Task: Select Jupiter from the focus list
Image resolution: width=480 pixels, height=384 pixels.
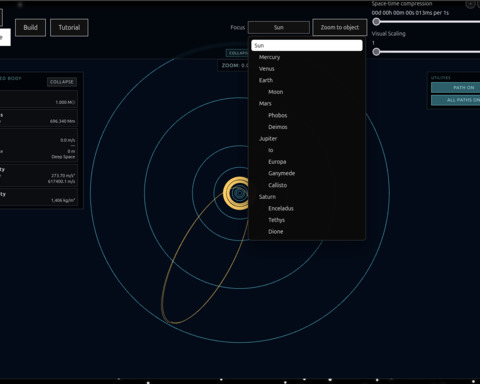Action: tap(268, 139)
